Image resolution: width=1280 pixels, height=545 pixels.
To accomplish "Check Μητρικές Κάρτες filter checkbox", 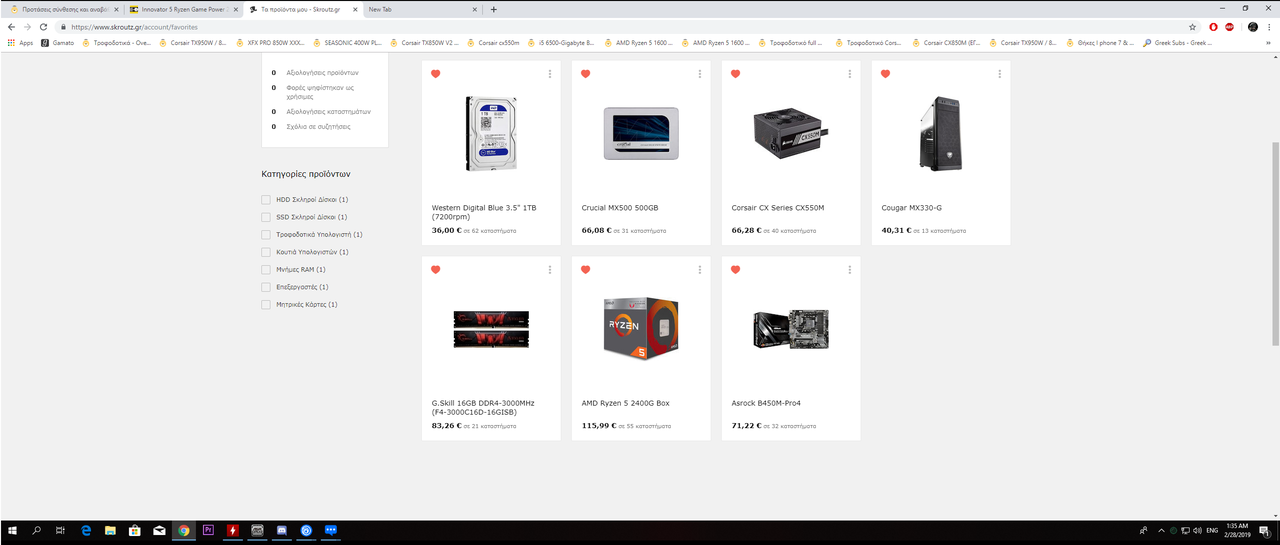I will (x=266, y=304).
